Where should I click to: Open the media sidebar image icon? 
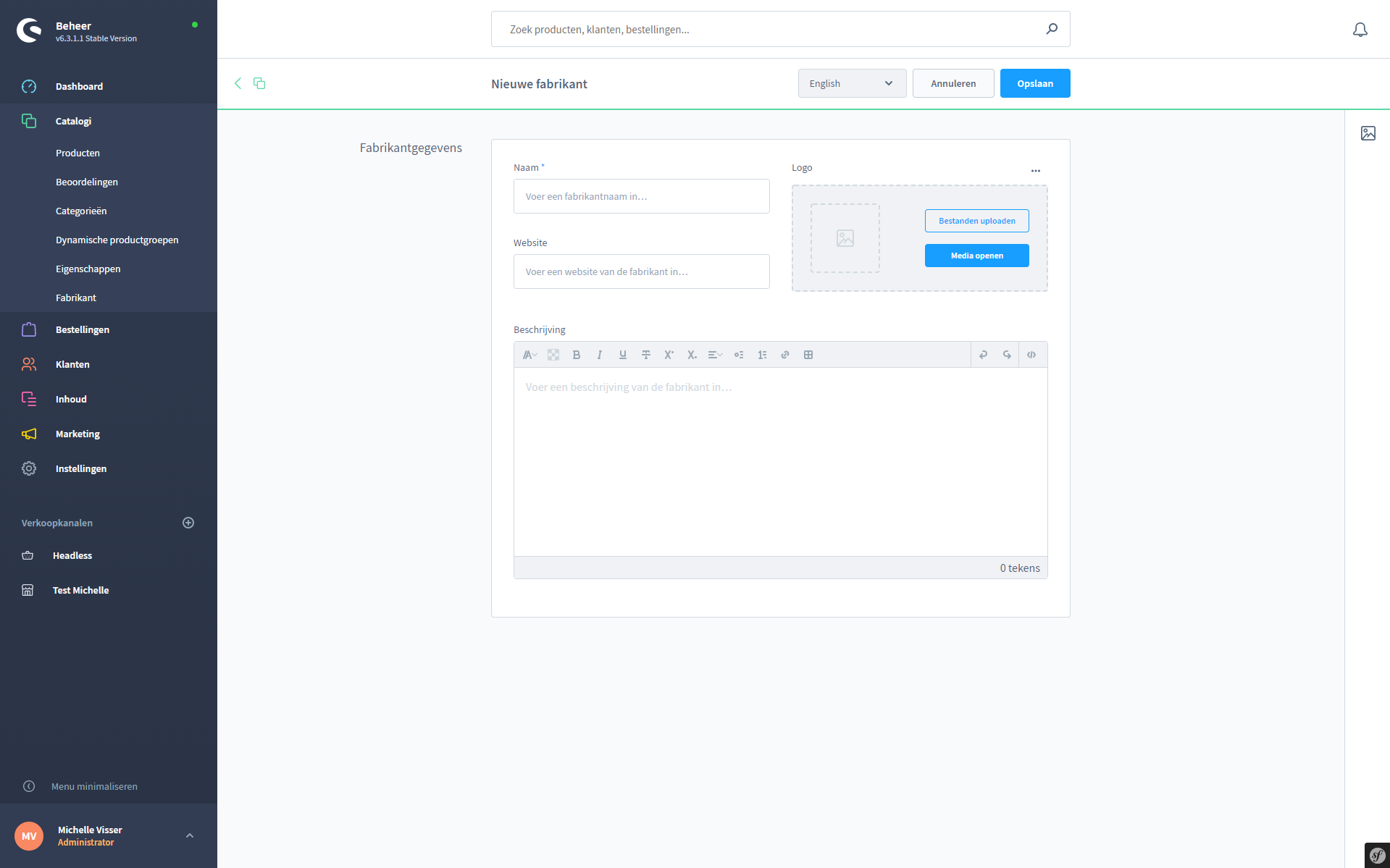pyautogui.click(x=1368, y=133)
